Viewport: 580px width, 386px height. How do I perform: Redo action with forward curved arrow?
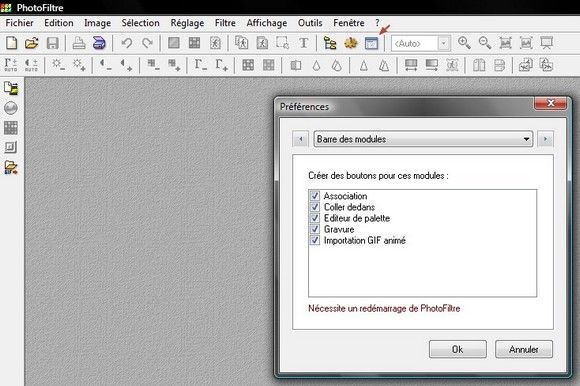pyautogui.click(x=147, y=43)
